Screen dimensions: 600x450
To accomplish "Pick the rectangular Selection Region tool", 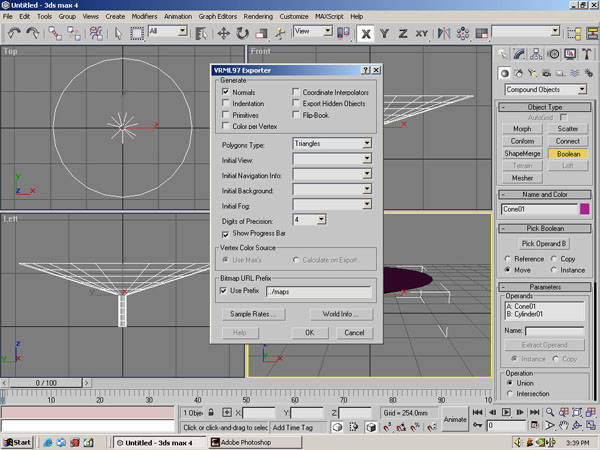I will [137, 33].
